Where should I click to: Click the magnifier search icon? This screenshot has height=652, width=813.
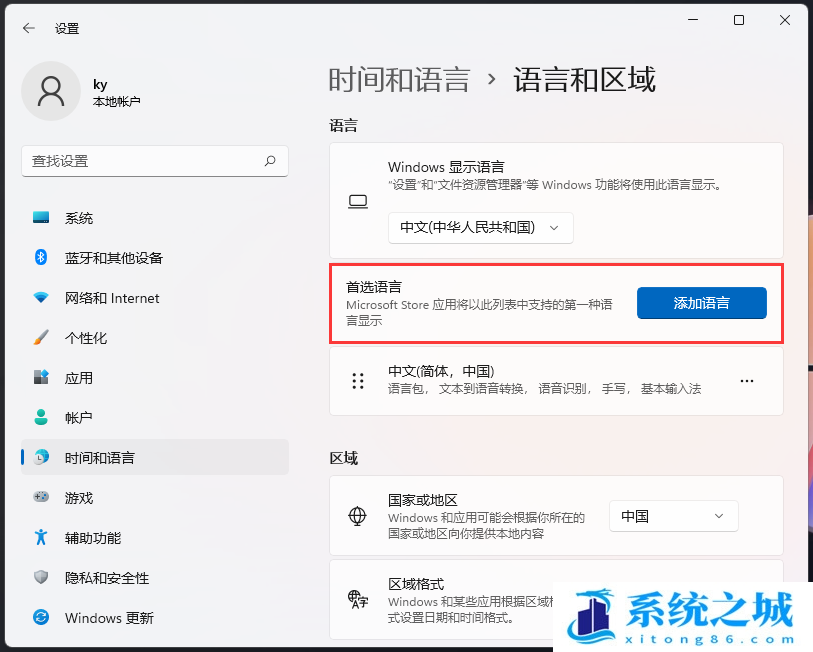click(270, 161)
